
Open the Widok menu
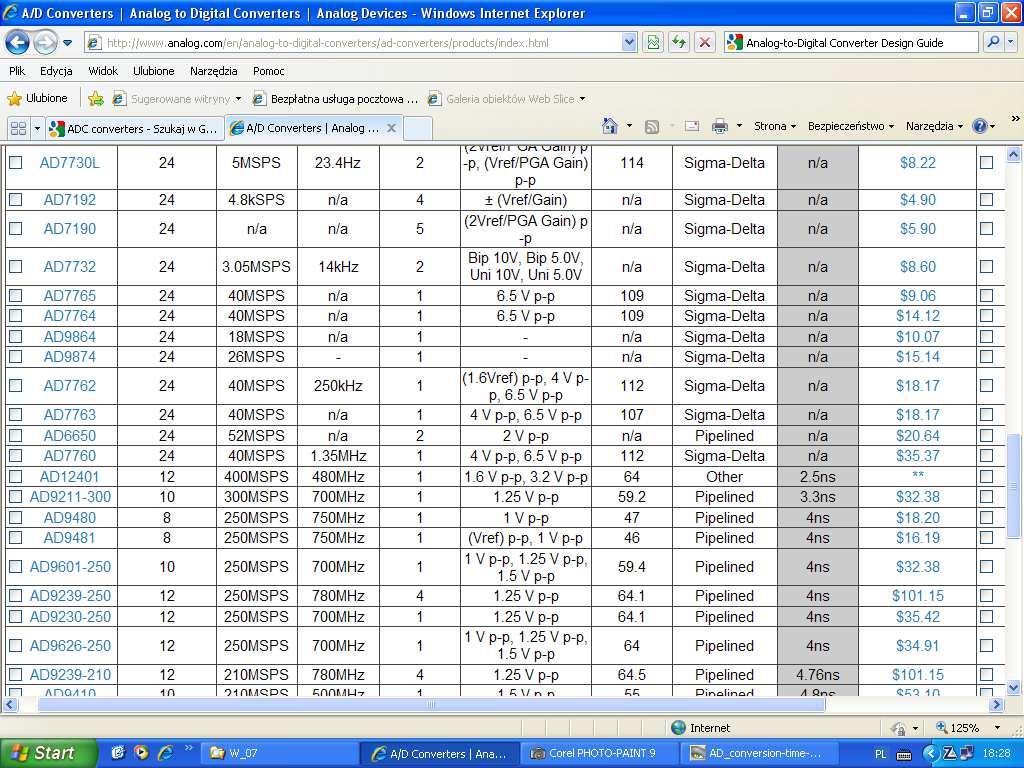pyautogui.click(x=103, y=71)
